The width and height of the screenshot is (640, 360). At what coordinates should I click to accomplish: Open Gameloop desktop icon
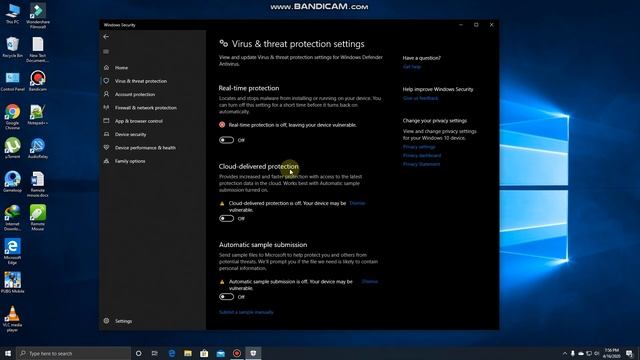12,182
